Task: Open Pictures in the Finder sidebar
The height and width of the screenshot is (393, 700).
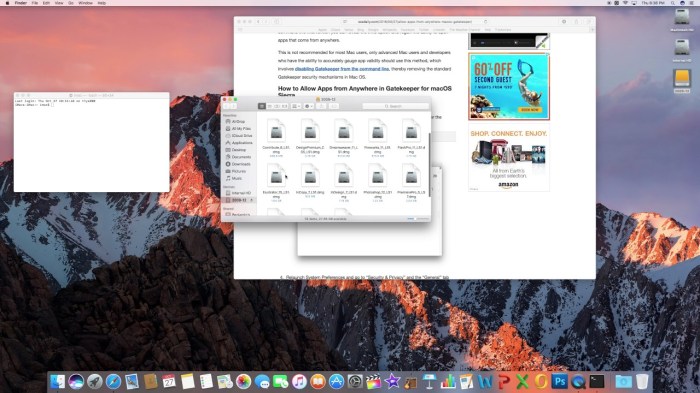Action: [239, 171]
